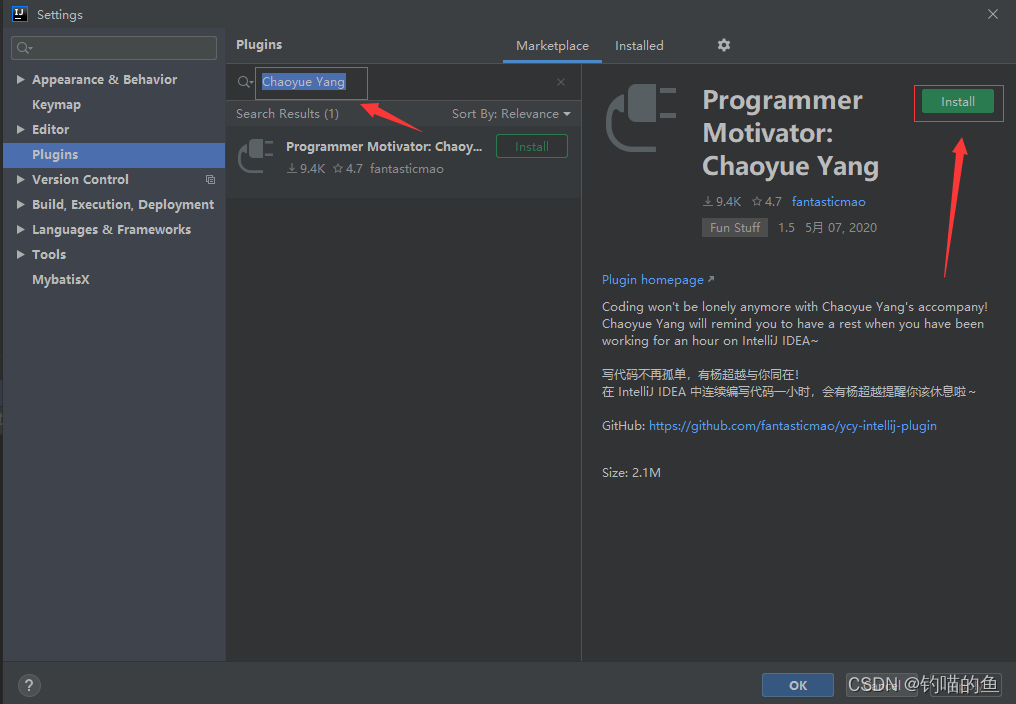The image size is (1016, 704).
Task: Expand Appearance & Behavior section
Action: point(21,79)
